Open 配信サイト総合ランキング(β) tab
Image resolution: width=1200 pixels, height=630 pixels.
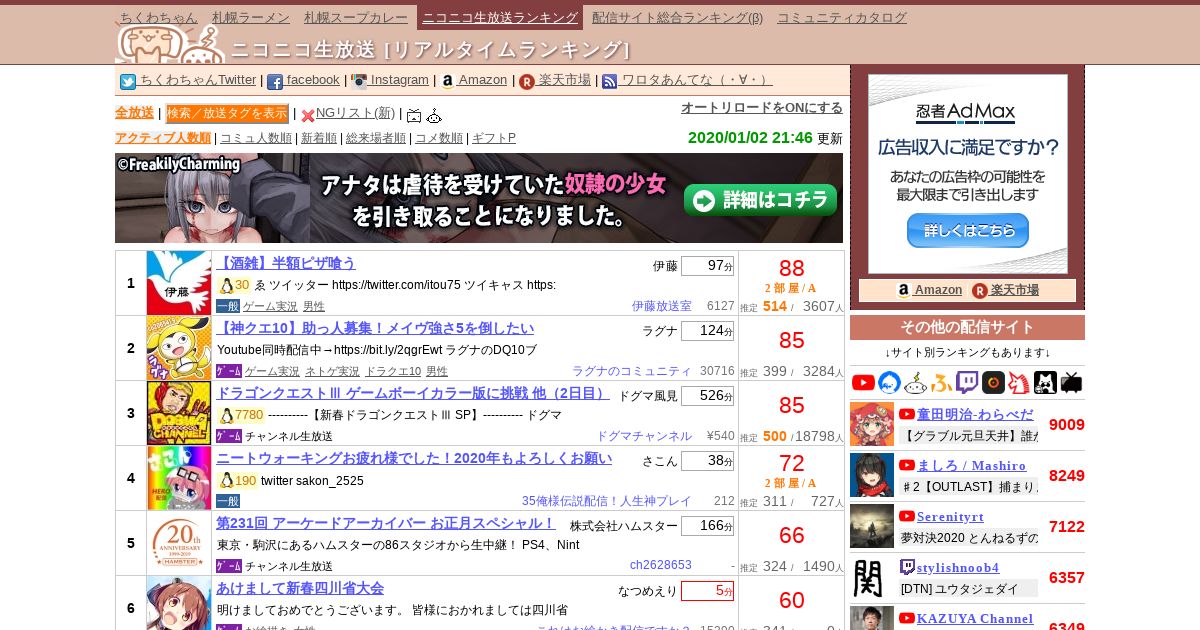pyautogui.click(x=677, y=17)
